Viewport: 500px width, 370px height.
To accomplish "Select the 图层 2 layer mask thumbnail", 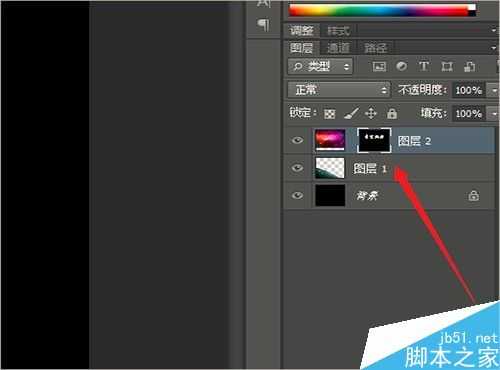I will click(x=374, y=140).
